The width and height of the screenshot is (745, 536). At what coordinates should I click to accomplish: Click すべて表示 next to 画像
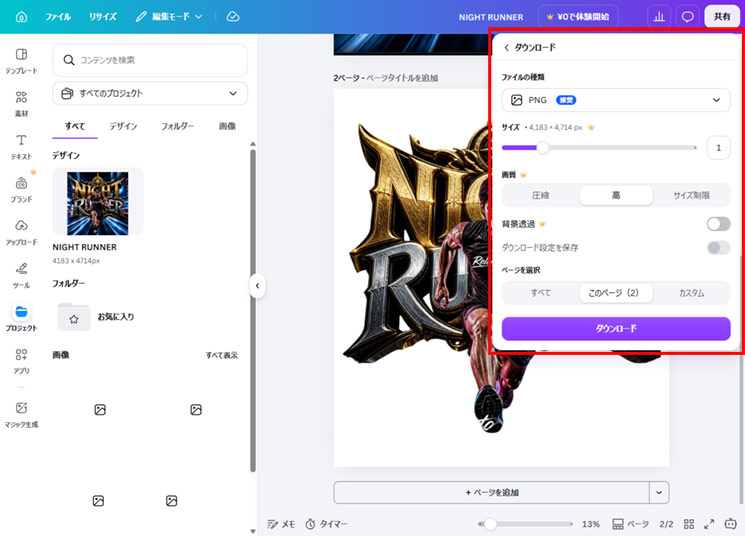(221, 355)
